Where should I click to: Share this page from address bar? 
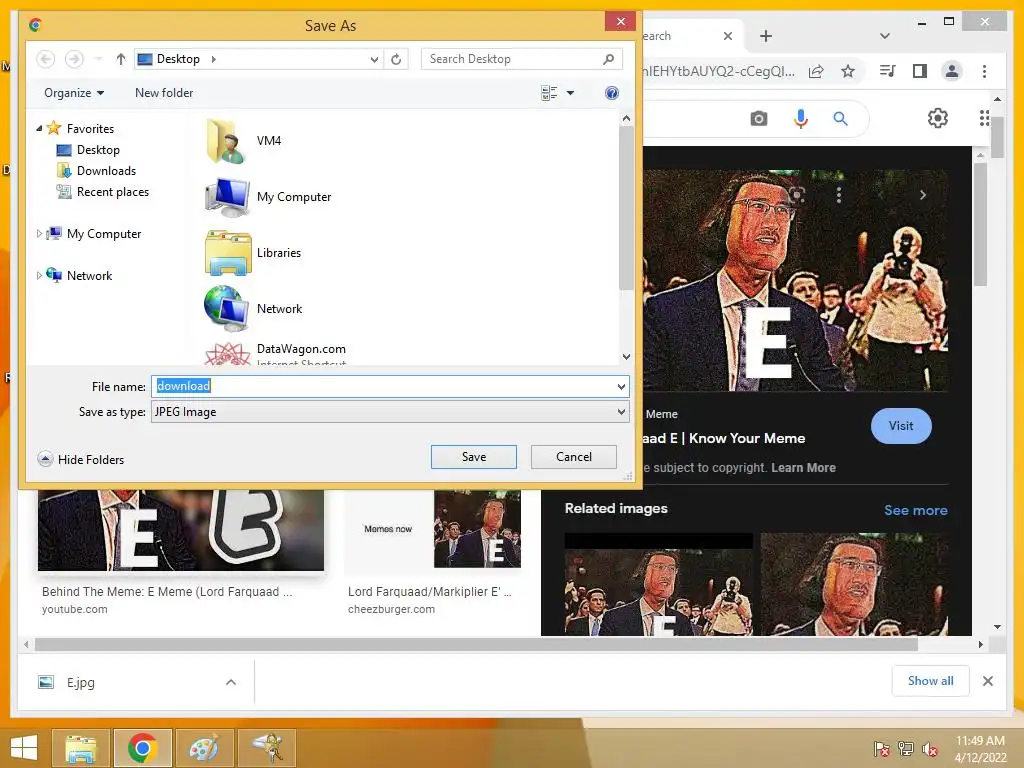click(816, 71)
